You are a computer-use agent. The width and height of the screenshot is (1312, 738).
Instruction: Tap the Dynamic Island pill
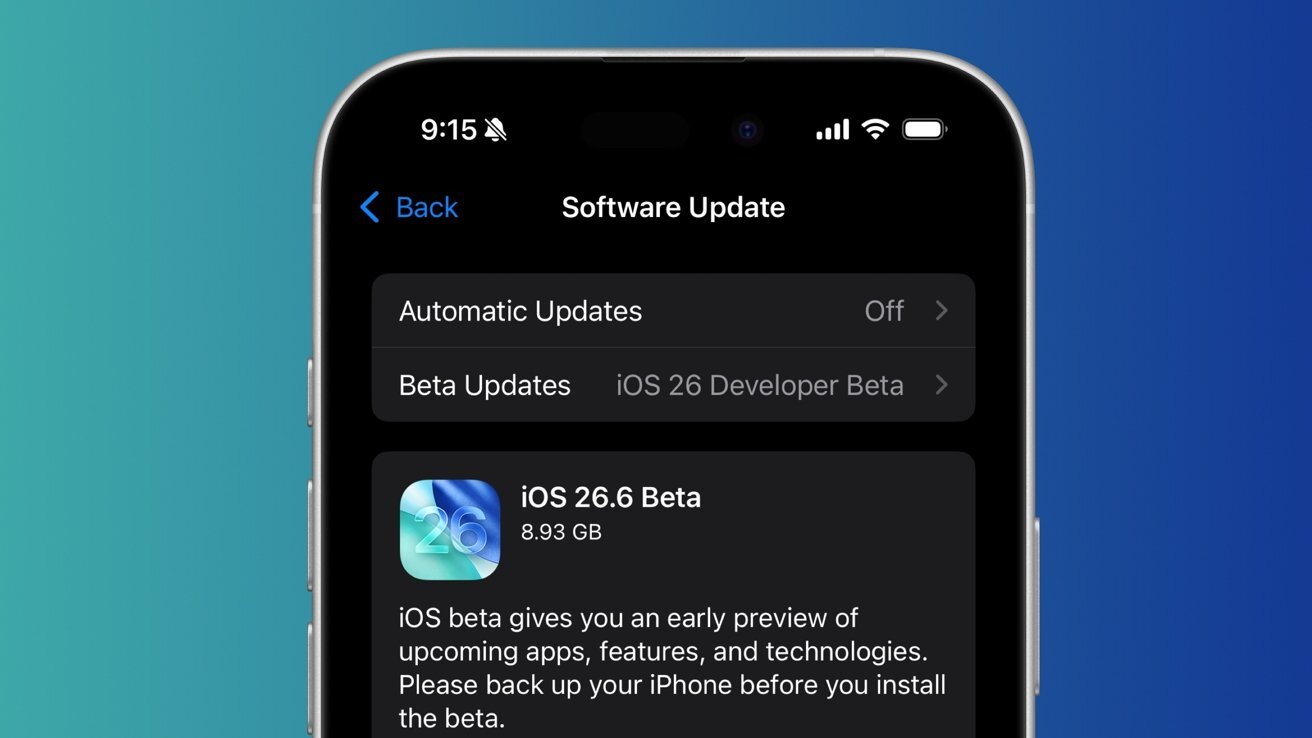634,130
